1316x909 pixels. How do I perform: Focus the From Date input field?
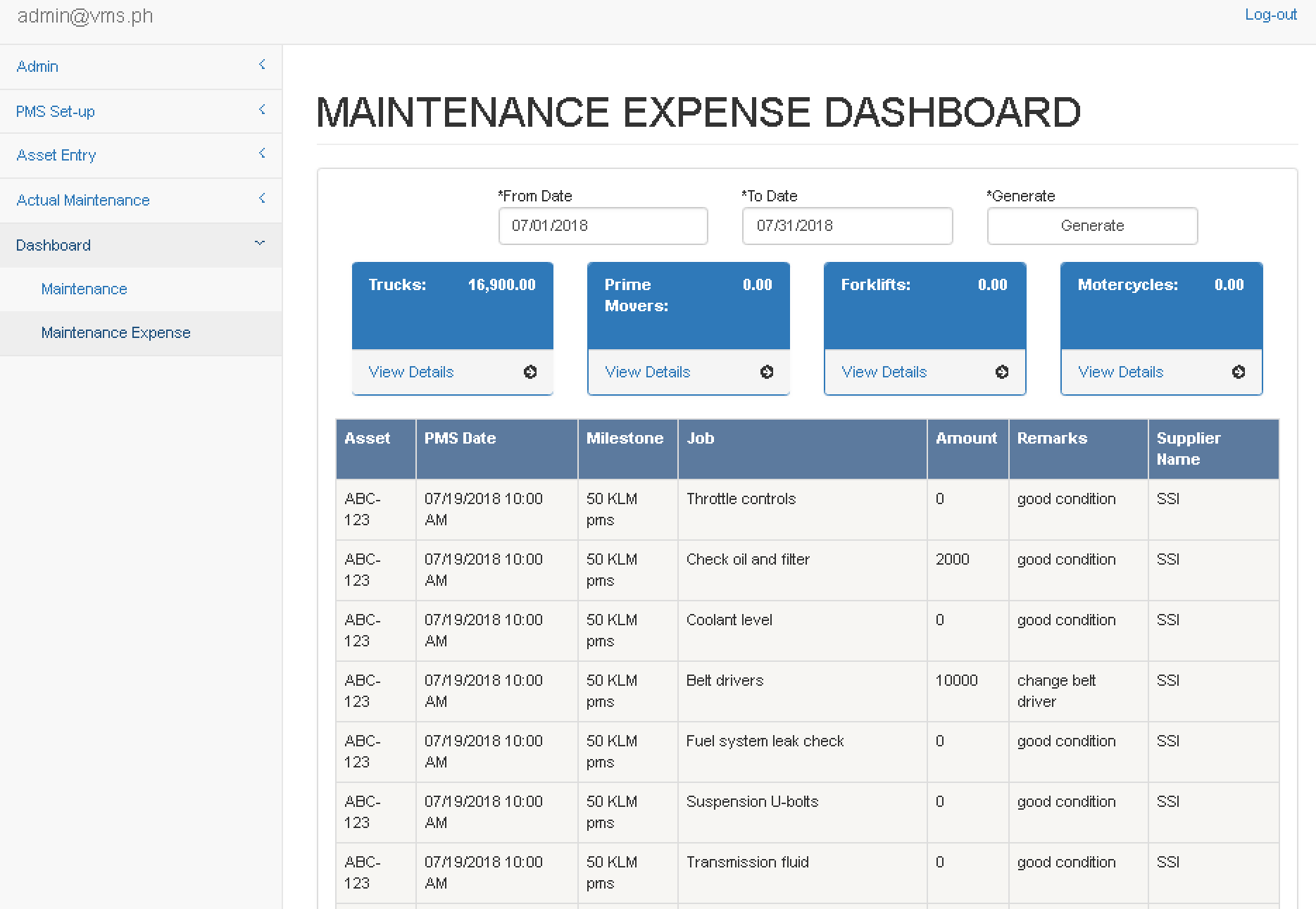[x=603, y=226]
